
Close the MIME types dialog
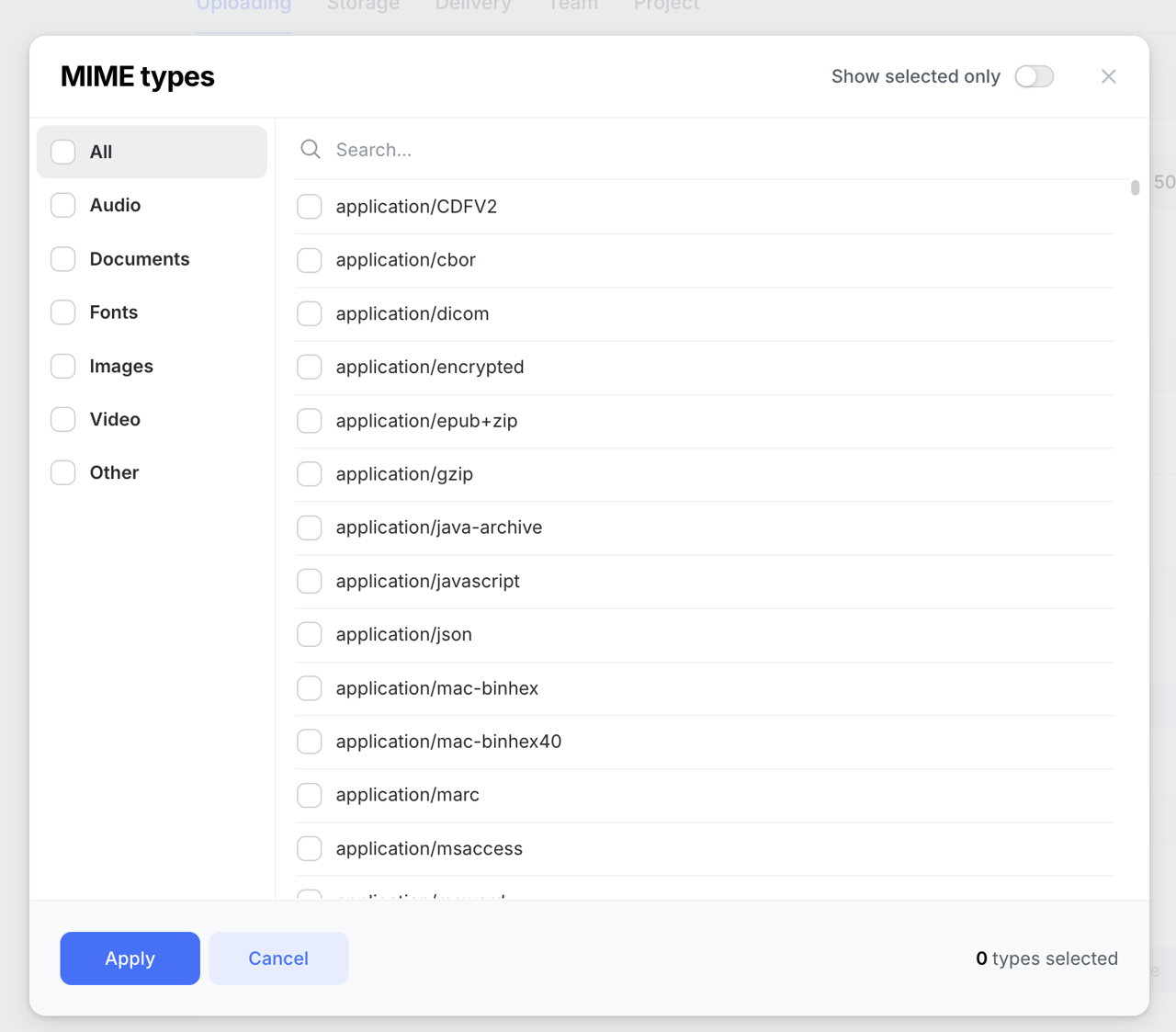pyautogui.click(x=1108, y=76)
